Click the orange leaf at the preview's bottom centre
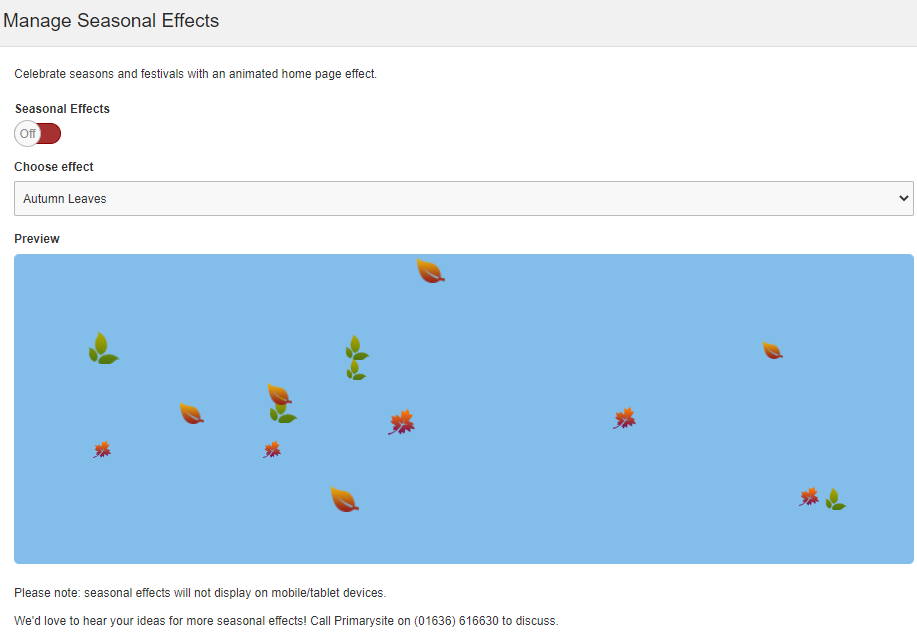This screenshot has width=917, height=633. click(x=344, y=499)
